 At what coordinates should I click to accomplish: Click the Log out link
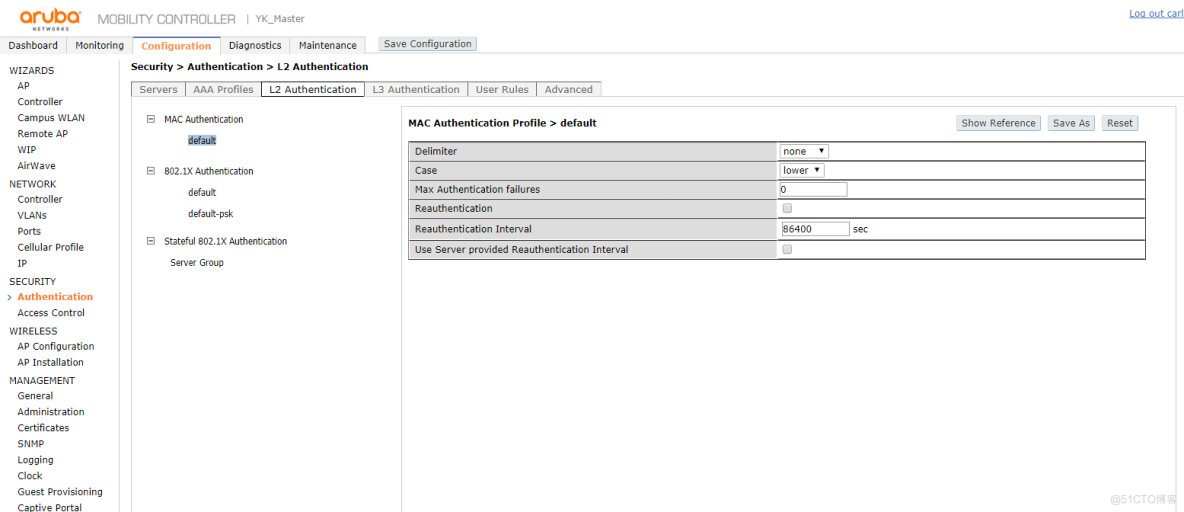[1155, 14]
